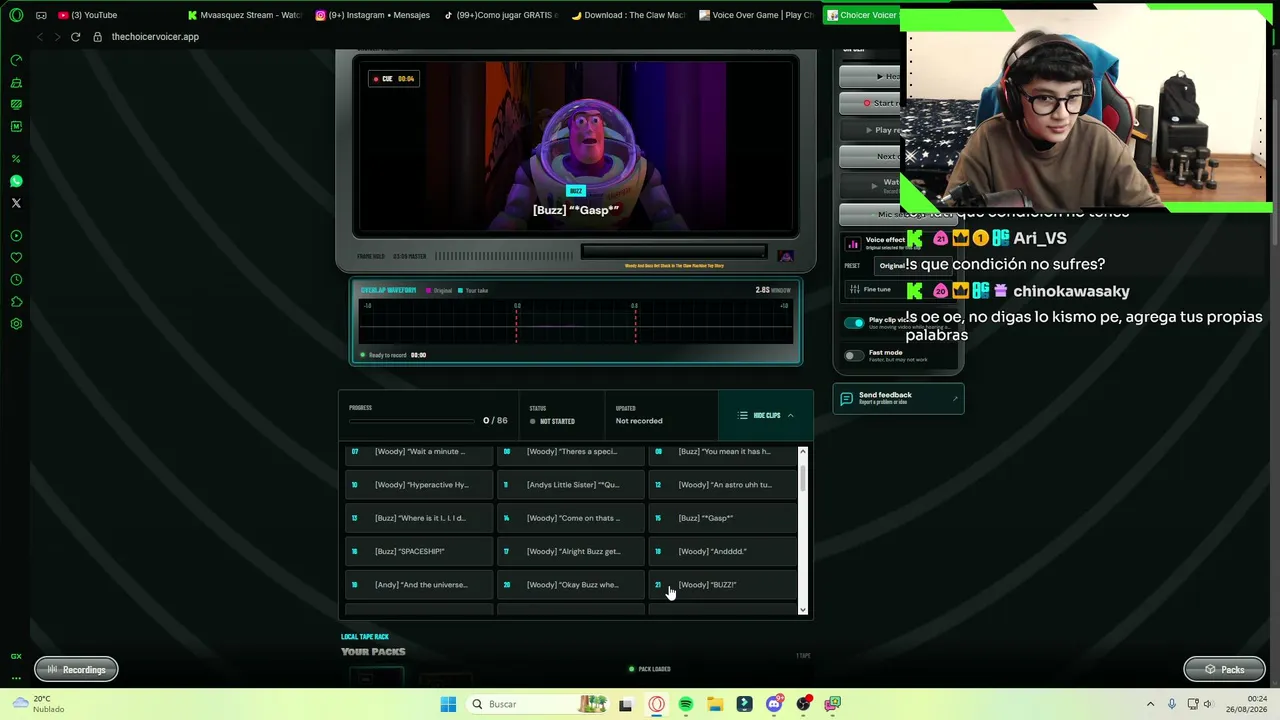Open Extensions cube icon in sidebar

[x=16, y=302]
